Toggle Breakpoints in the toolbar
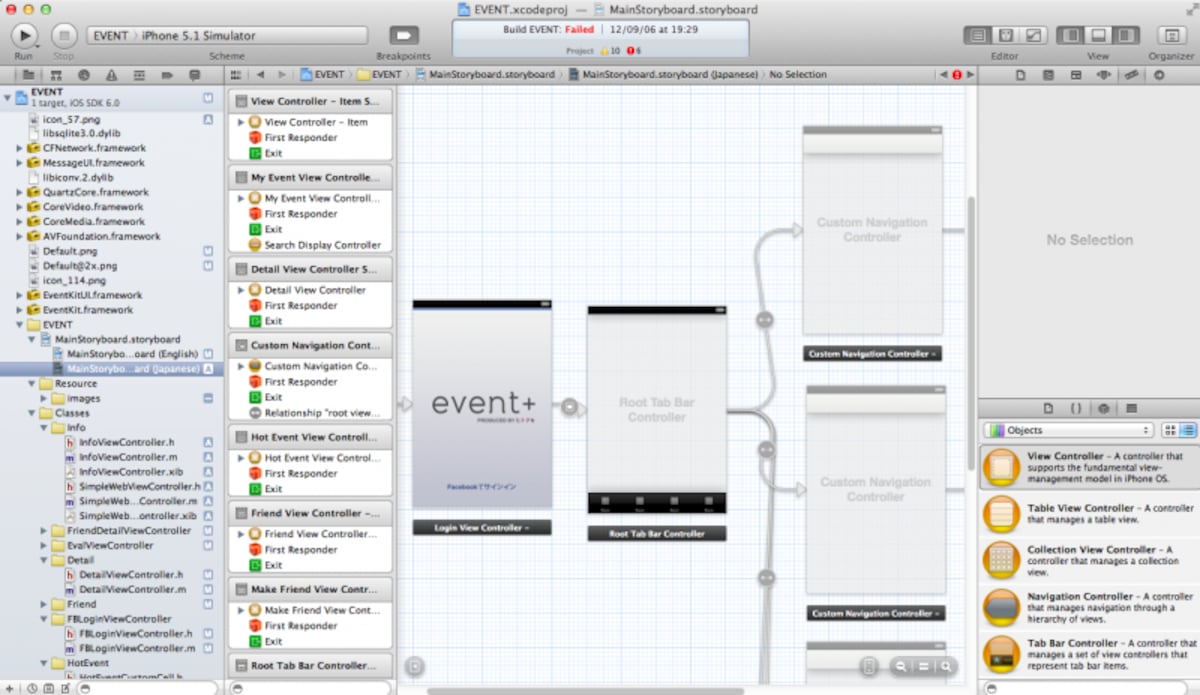Viewport: 1200px width, 695px height. click(404, 35)
